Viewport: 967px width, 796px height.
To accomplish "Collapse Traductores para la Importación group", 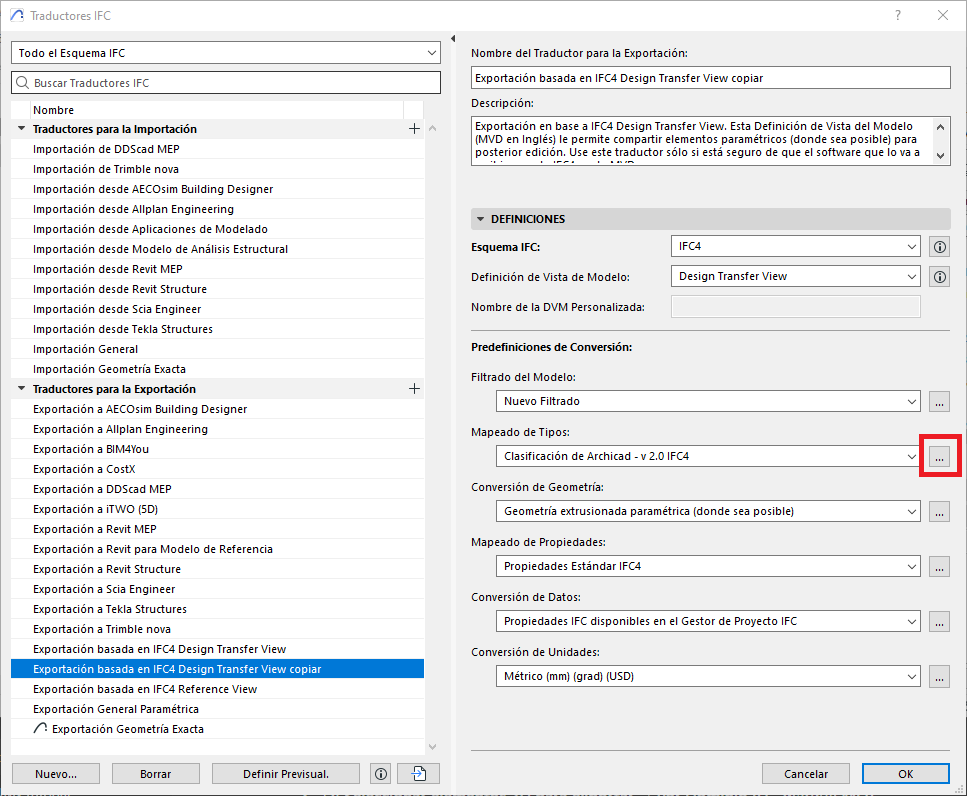I will 21,129.
